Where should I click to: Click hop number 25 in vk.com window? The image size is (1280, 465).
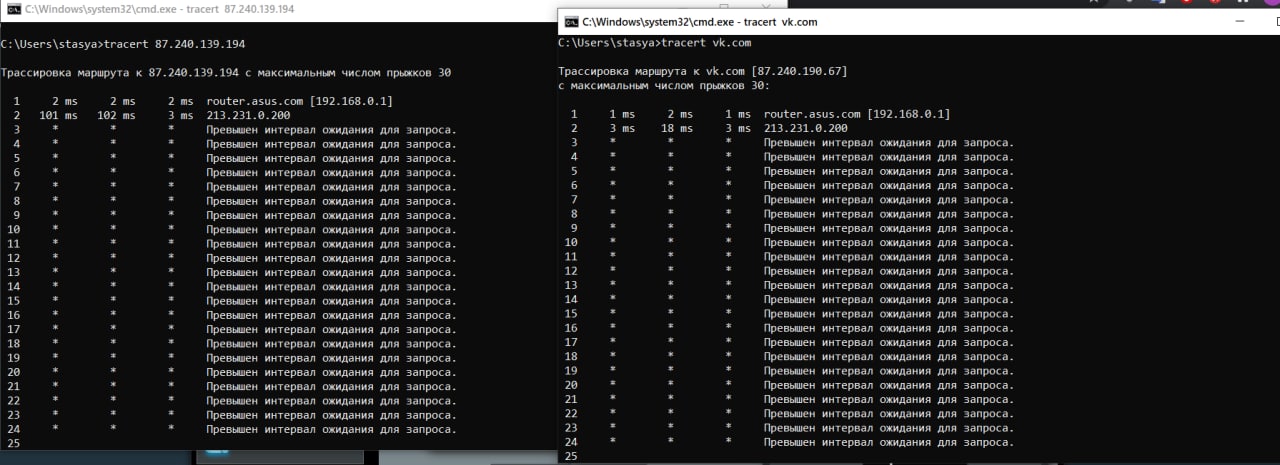point(571,456)
